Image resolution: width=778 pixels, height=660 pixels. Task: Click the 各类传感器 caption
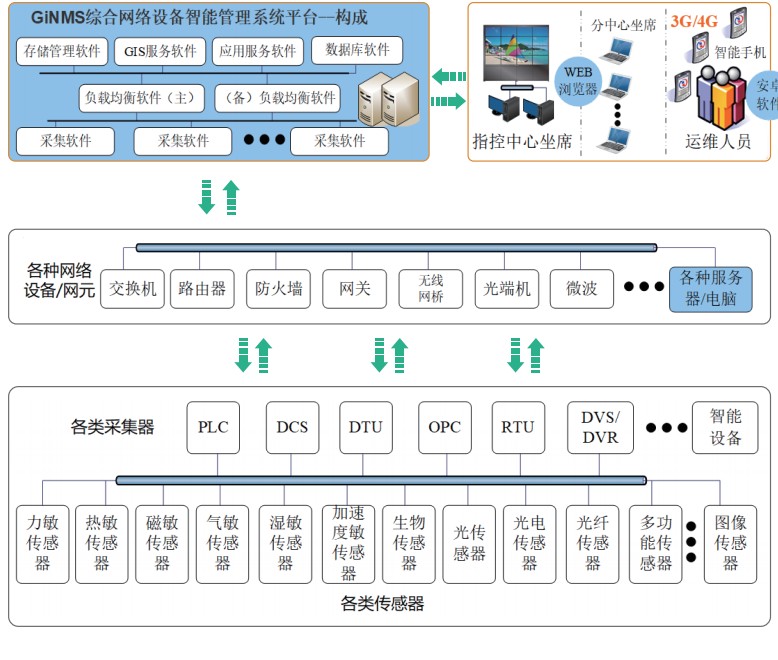[382, 603]
